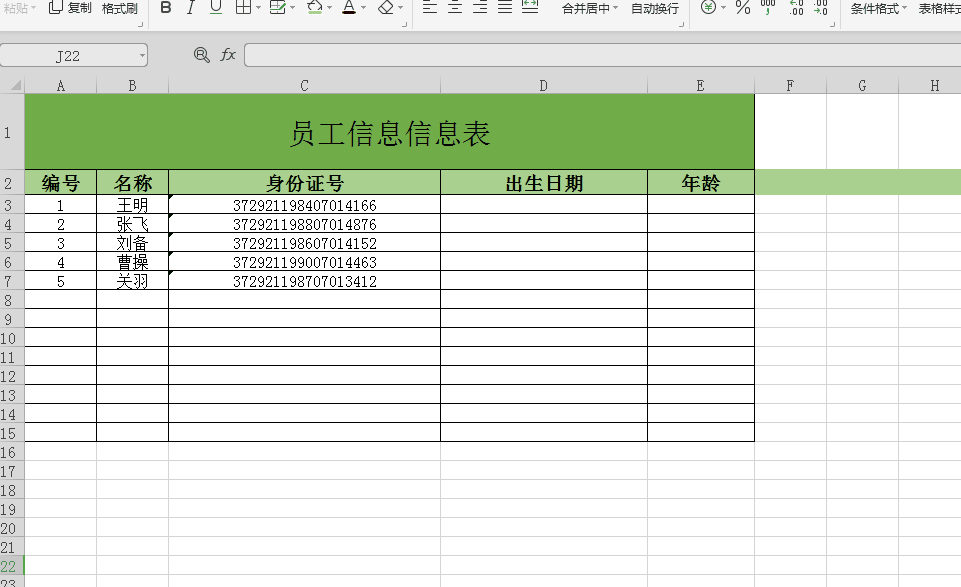961x587 pixels.
Task: Toggle Wrap Text (自动换行)
Action: (x=655, y=9)
